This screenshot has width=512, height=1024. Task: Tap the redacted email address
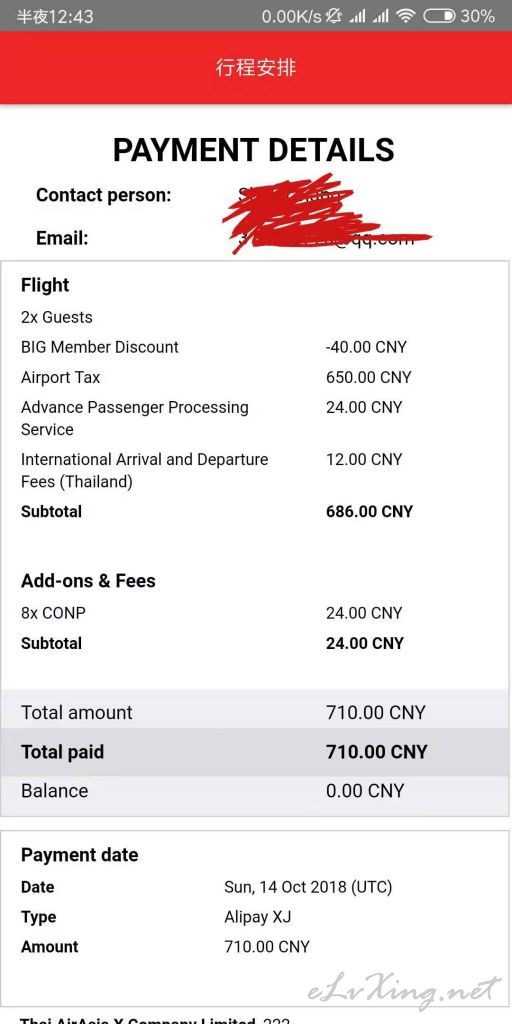click(327, 238)
